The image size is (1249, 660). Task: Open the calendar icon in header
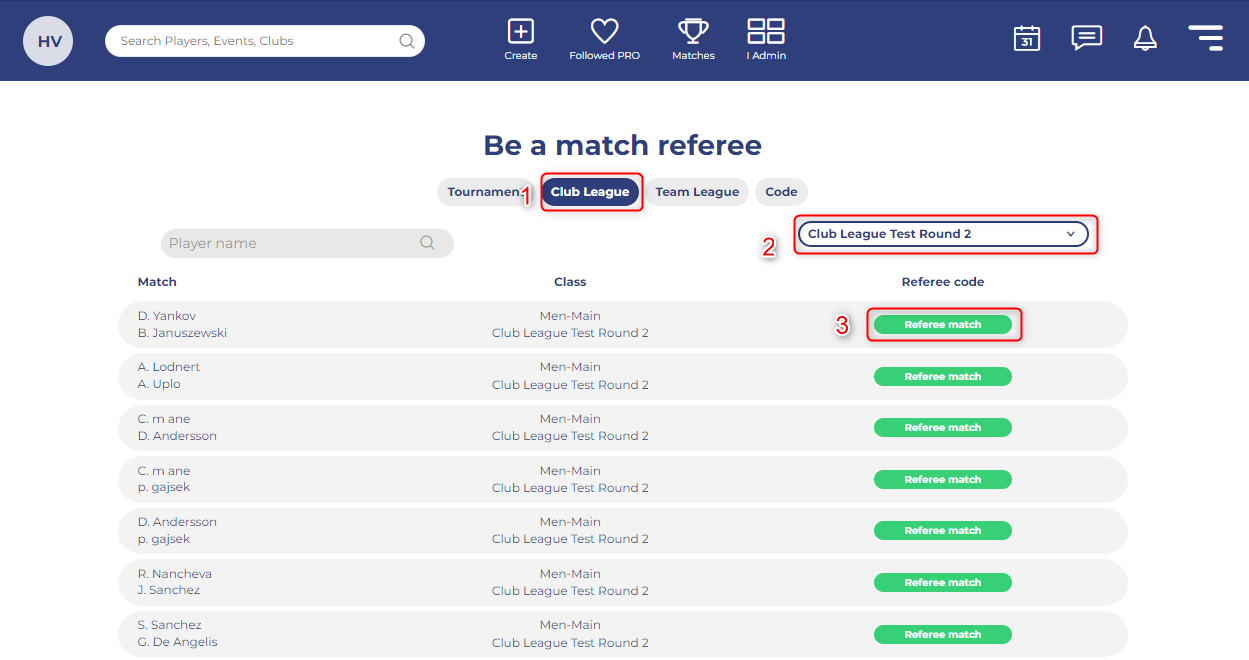1027,38
